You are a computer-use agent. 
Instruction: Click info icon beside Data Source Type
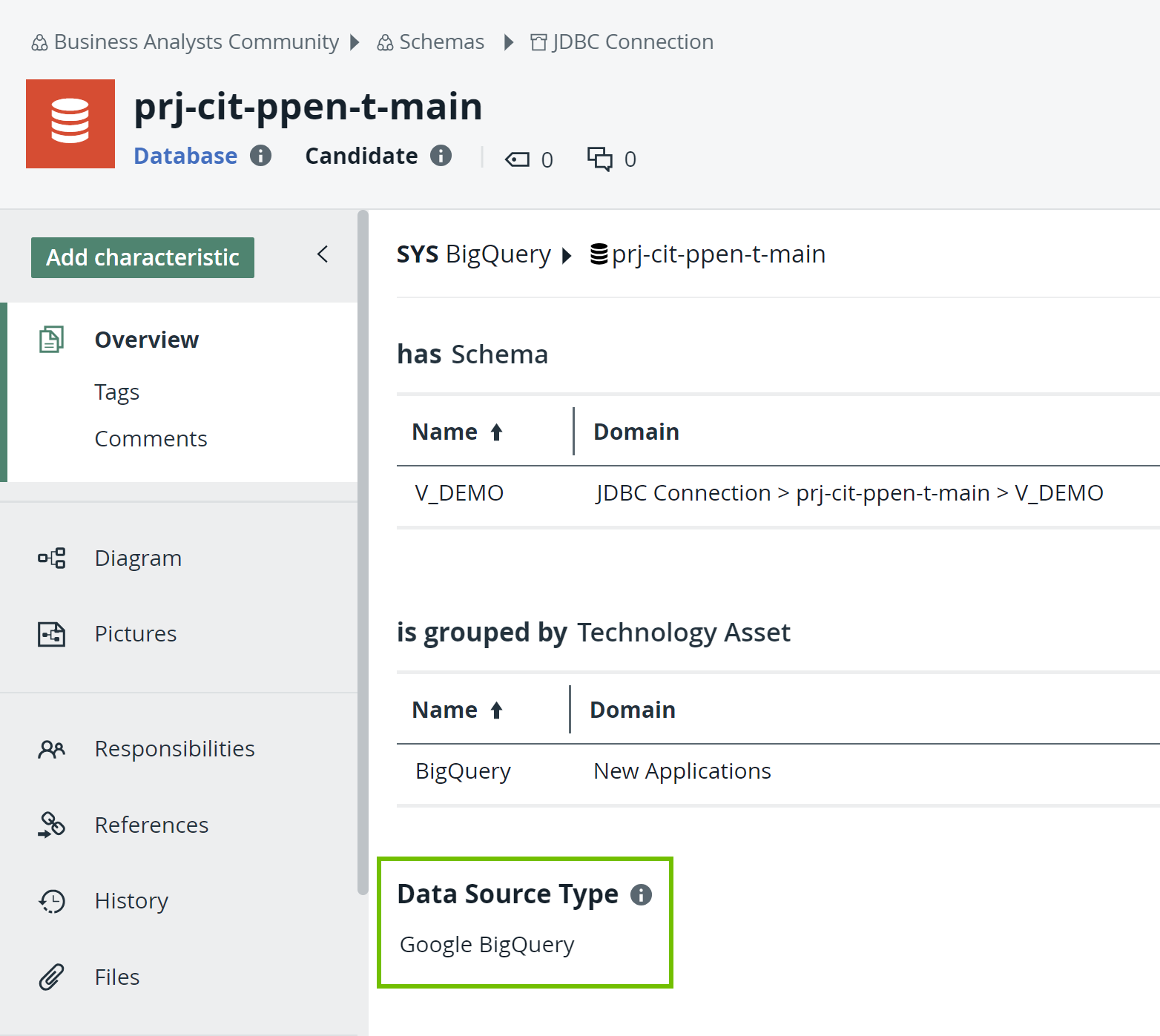point(641,894)
